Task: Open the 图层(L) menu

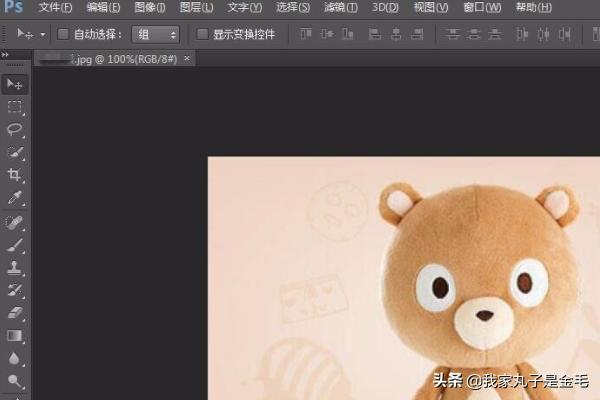Action: 197,7
